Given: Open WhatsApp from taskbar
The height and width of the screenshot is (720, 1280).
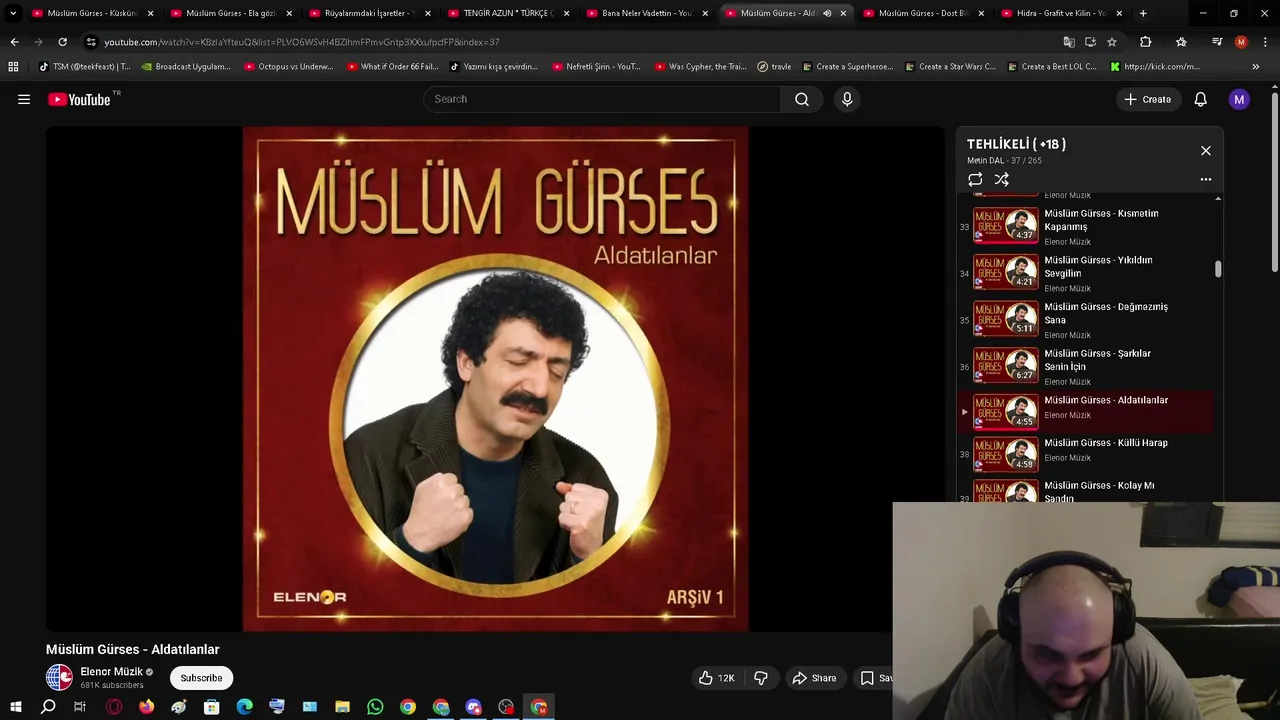Looking at the screenshot, I should [375, 707].
